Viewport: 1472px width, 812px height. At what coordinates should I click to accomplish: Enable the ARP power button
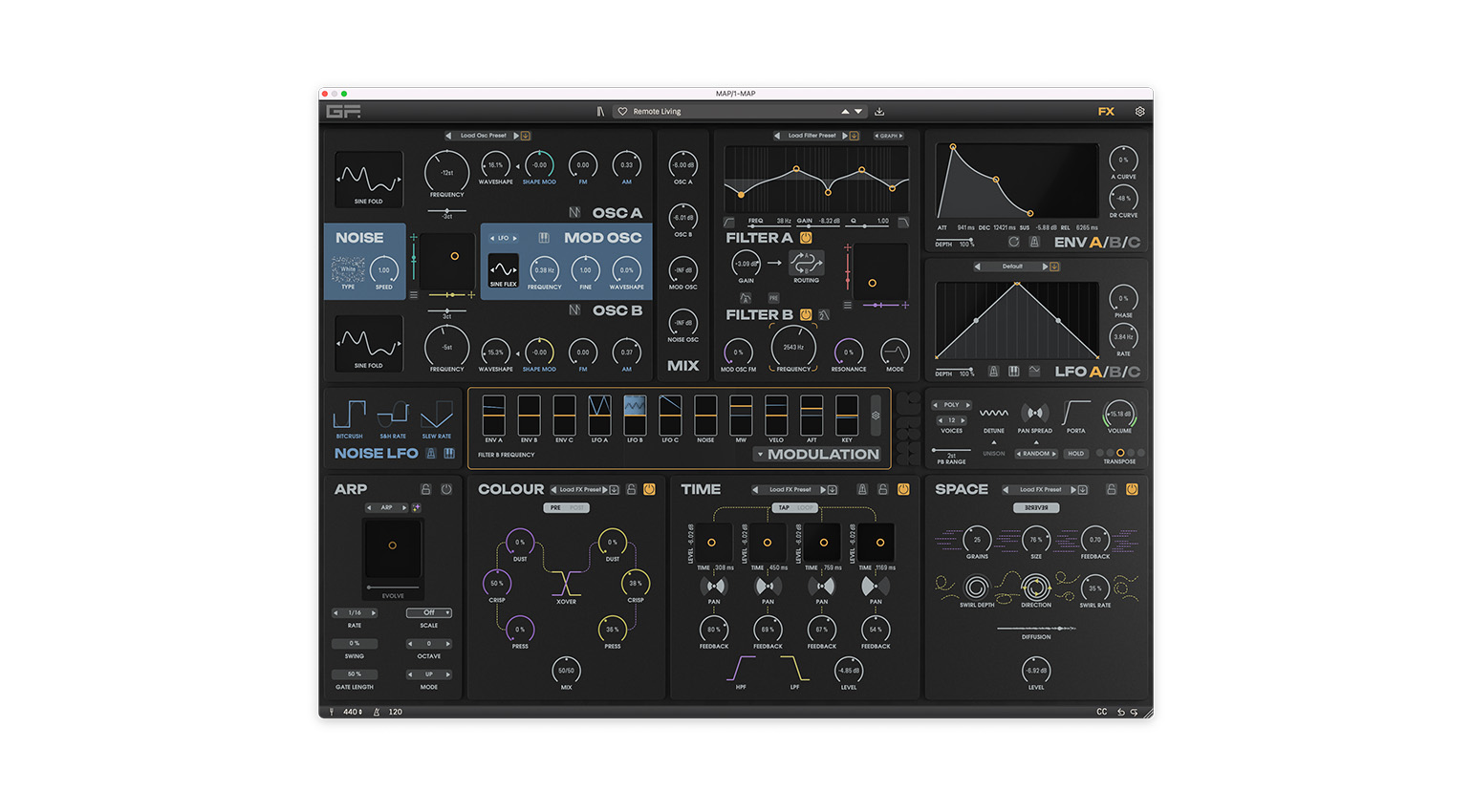pos(446,489)
